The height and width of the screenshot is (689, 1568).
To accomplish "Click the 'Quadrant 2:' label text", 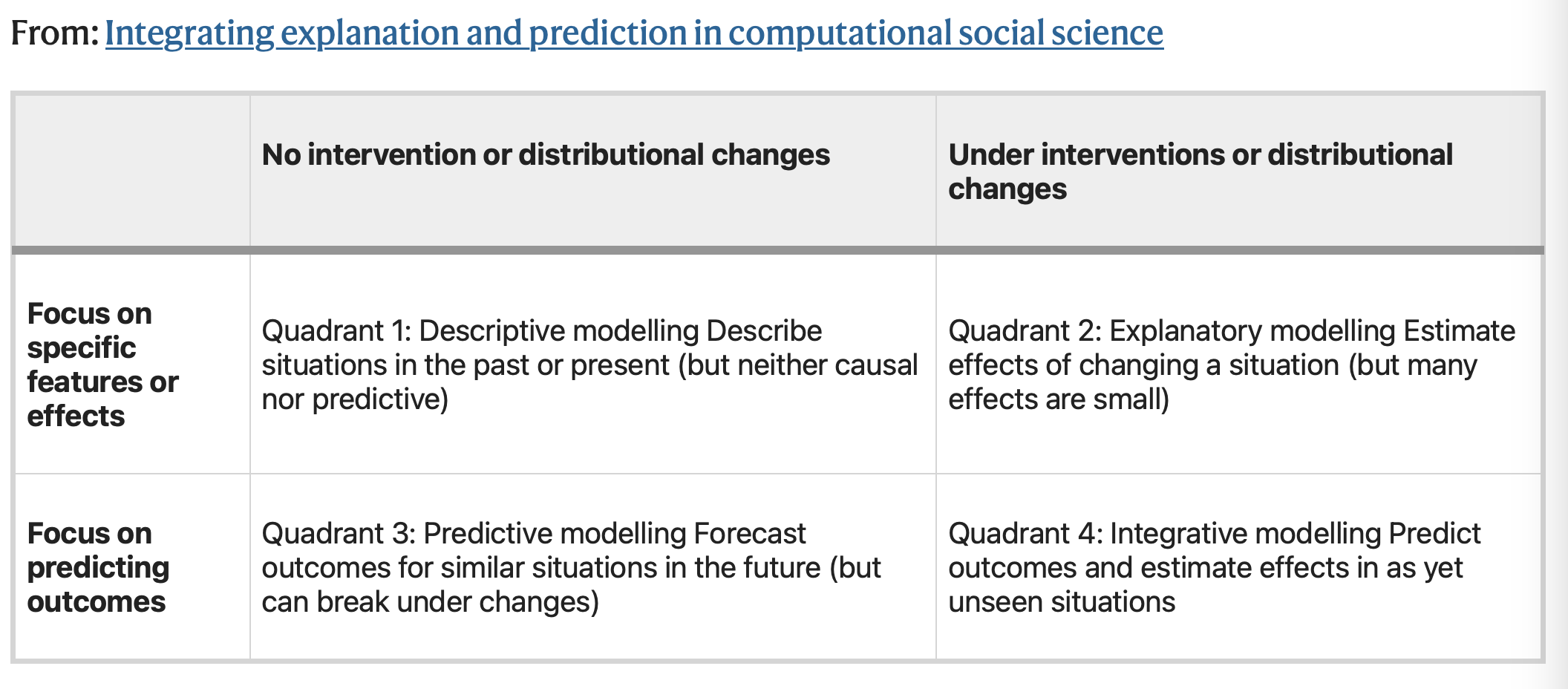I will tap(1025, 331).
